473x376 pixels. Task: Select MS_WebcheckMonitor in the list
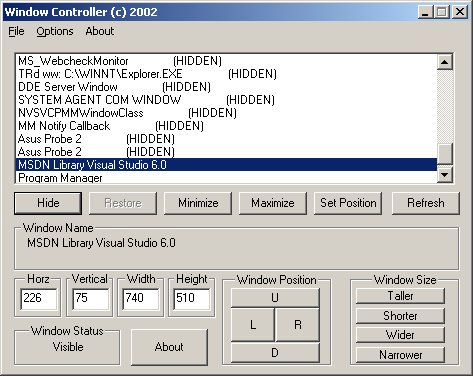tap(226, 61)
